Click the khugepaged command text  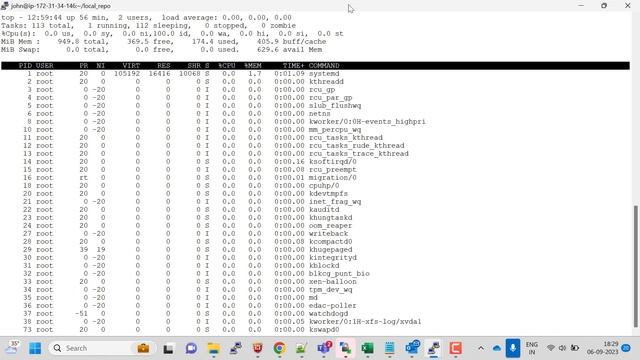pyautogui.click(x=330, y=250)
